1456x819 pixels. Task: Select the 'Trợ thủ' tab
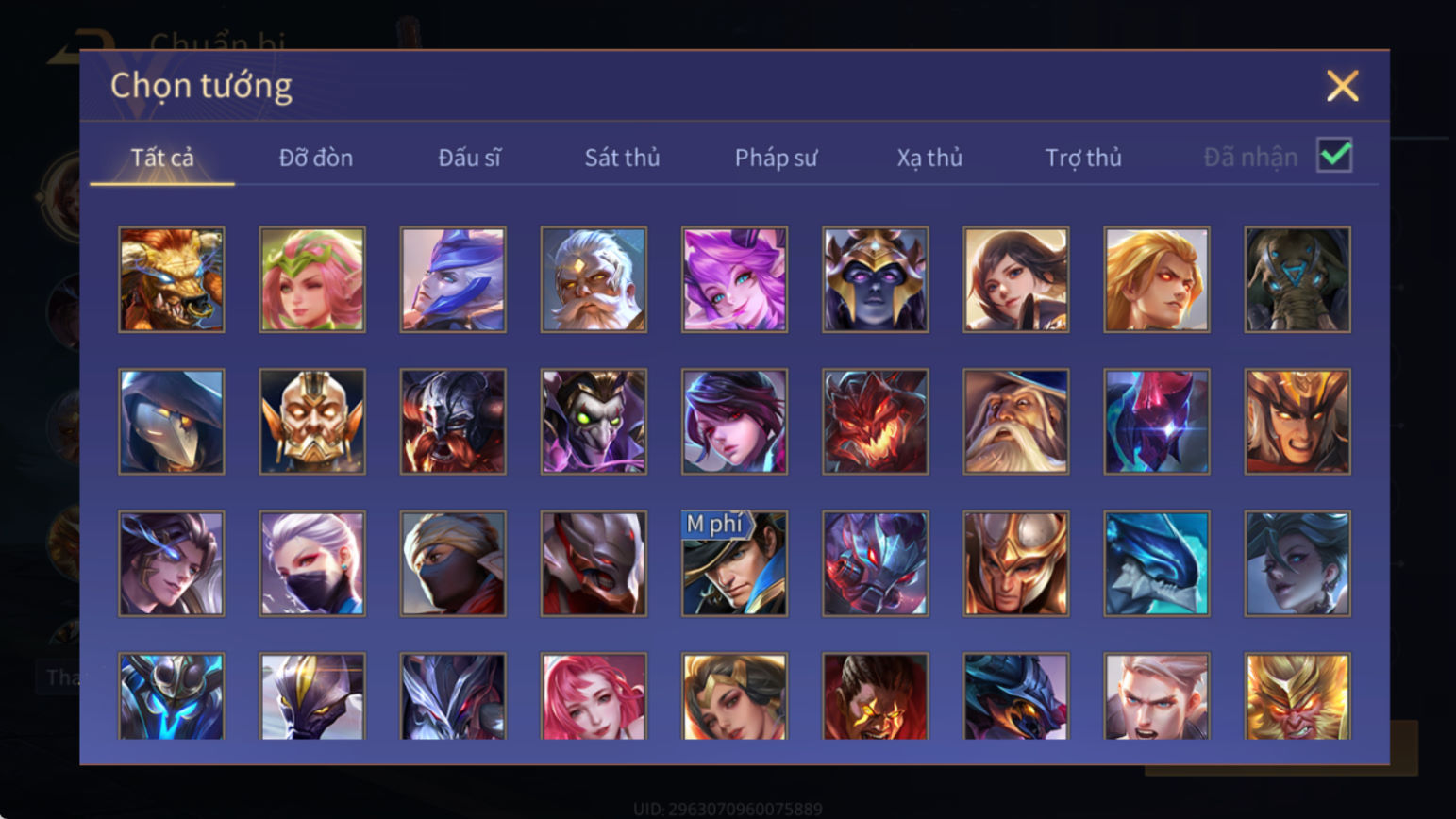click(1083, 158)
